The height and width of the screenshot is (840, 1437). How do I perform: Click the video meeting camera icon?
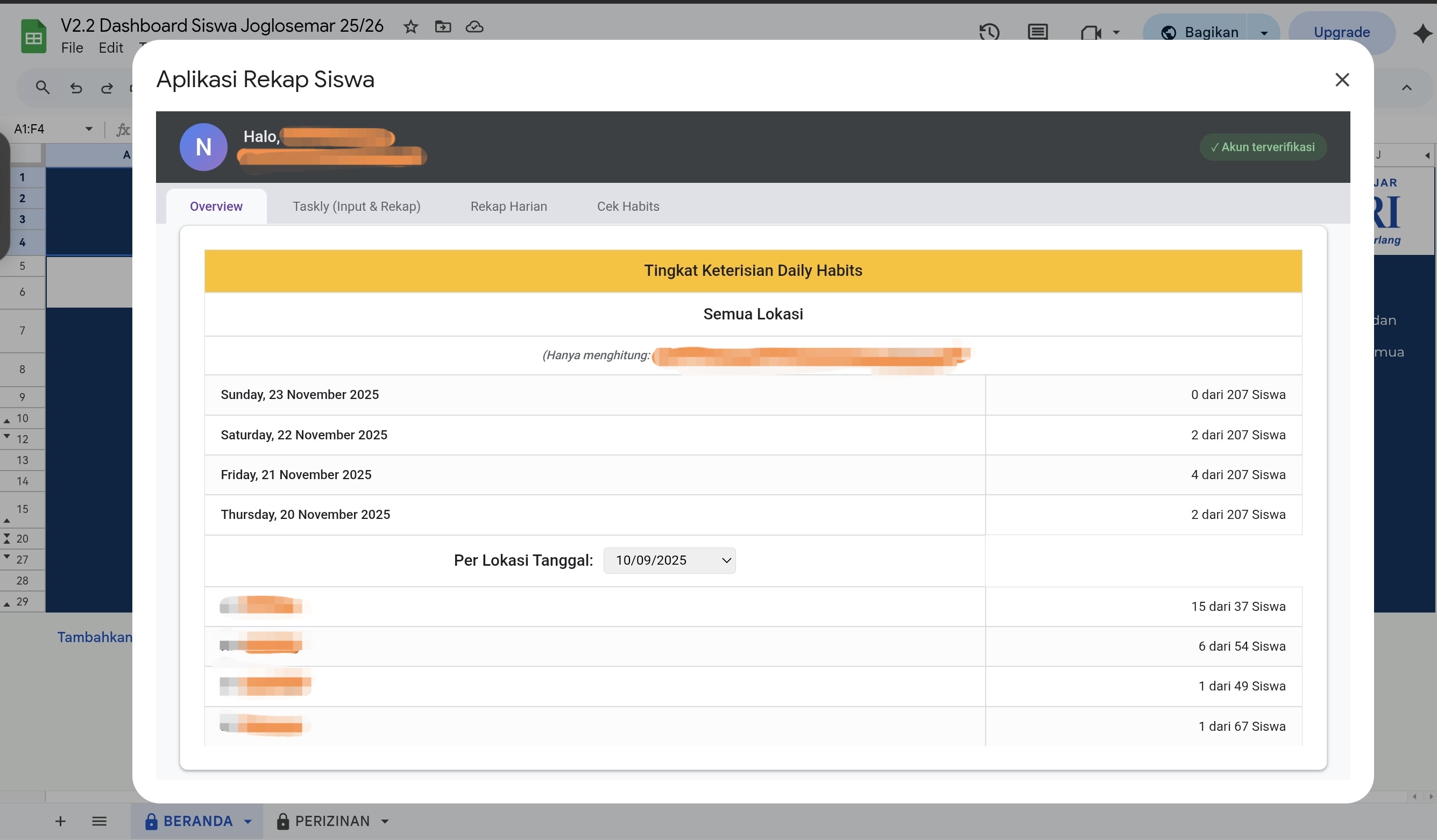click(x=1091, y=32)
